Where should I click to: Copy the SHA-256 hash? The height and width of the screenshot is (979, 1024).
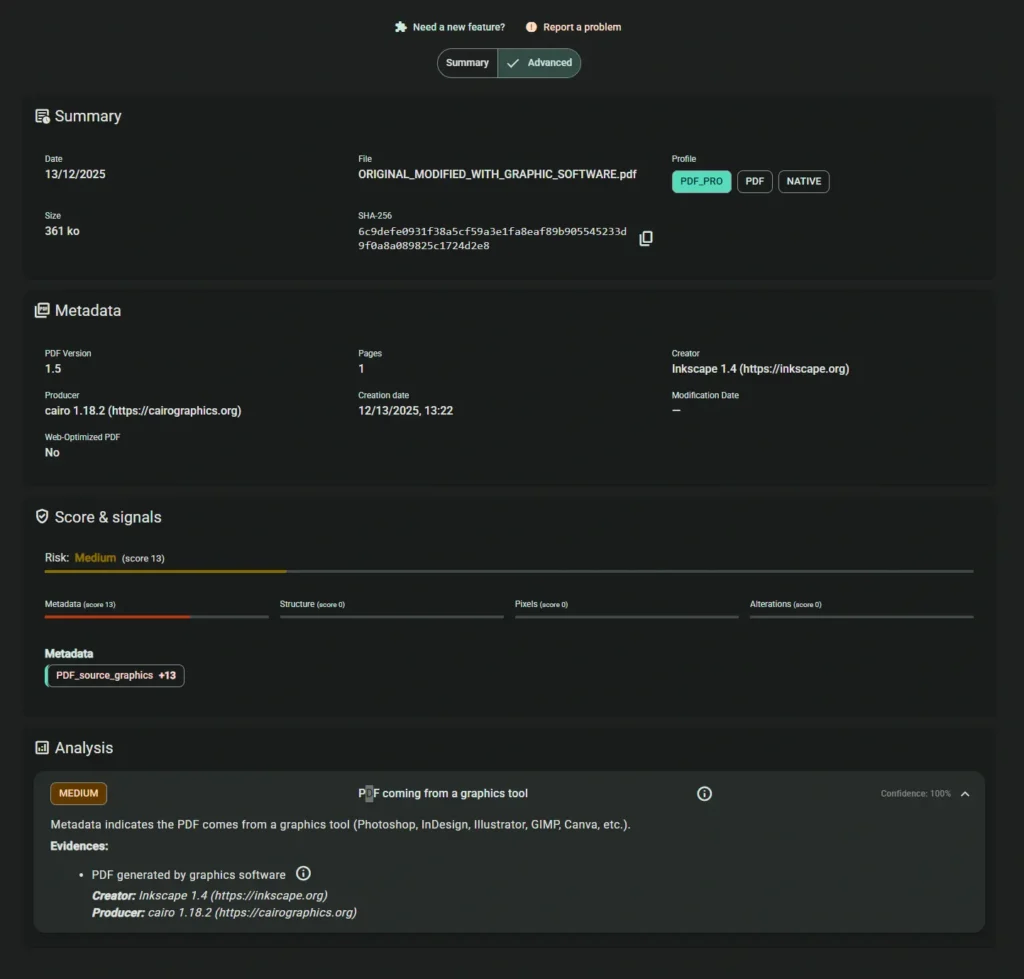tap(646, 238)
